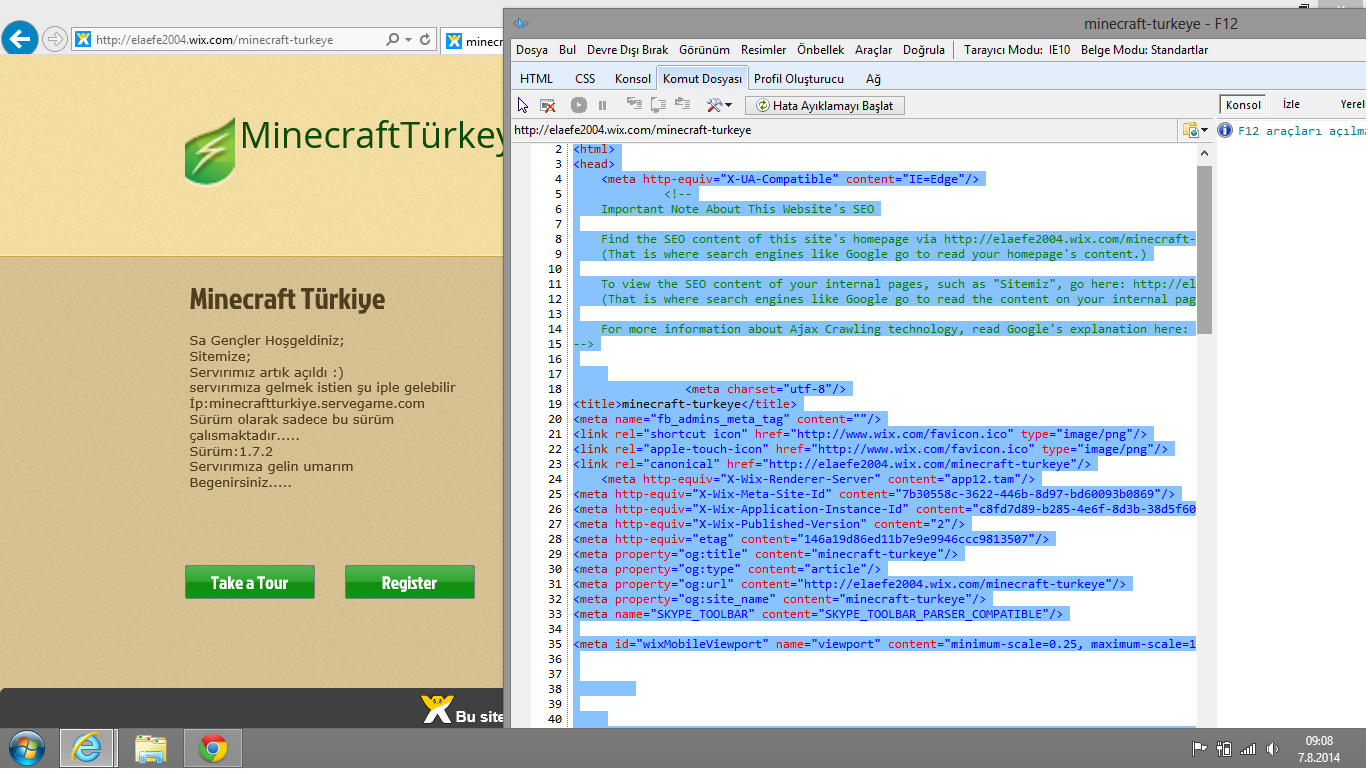Open Belge Modu: Standartlar menu

(x=1144, y=50)
